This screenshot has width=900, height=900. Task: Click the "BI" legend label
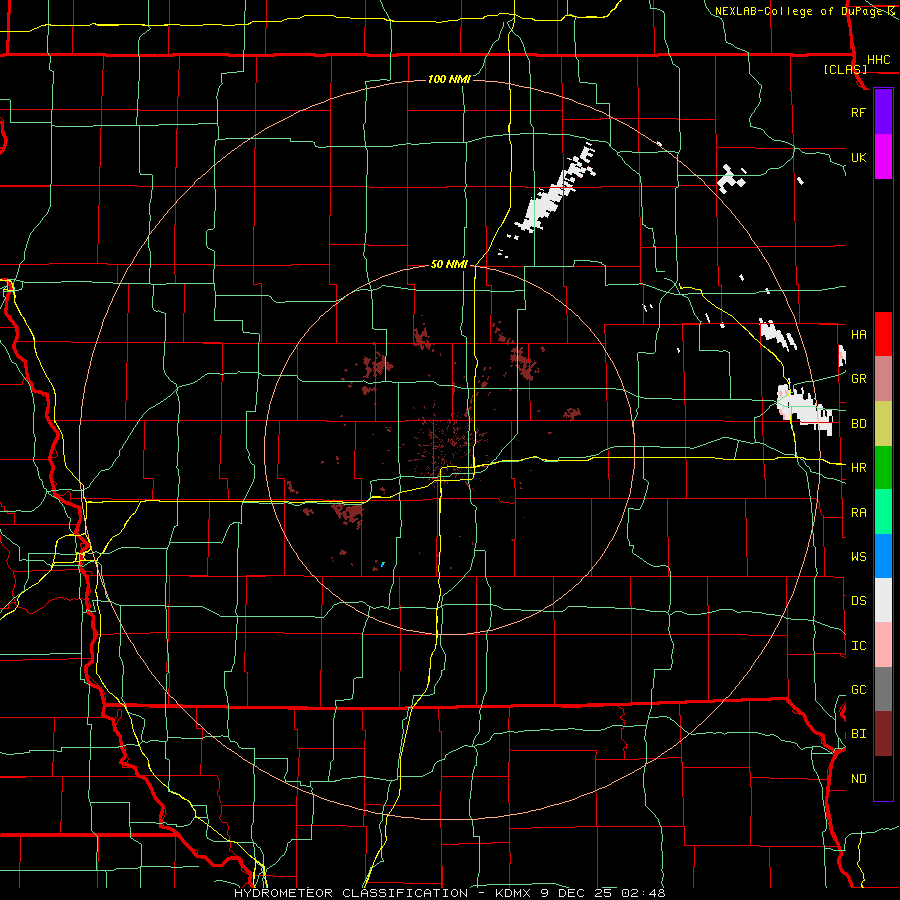(x=858, y=734)
